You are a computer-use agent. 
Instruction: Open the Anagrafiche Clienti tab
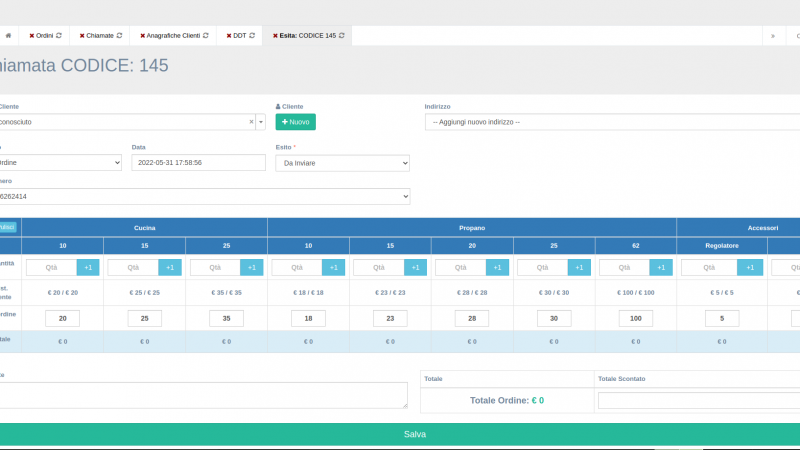tap(174, 35)
